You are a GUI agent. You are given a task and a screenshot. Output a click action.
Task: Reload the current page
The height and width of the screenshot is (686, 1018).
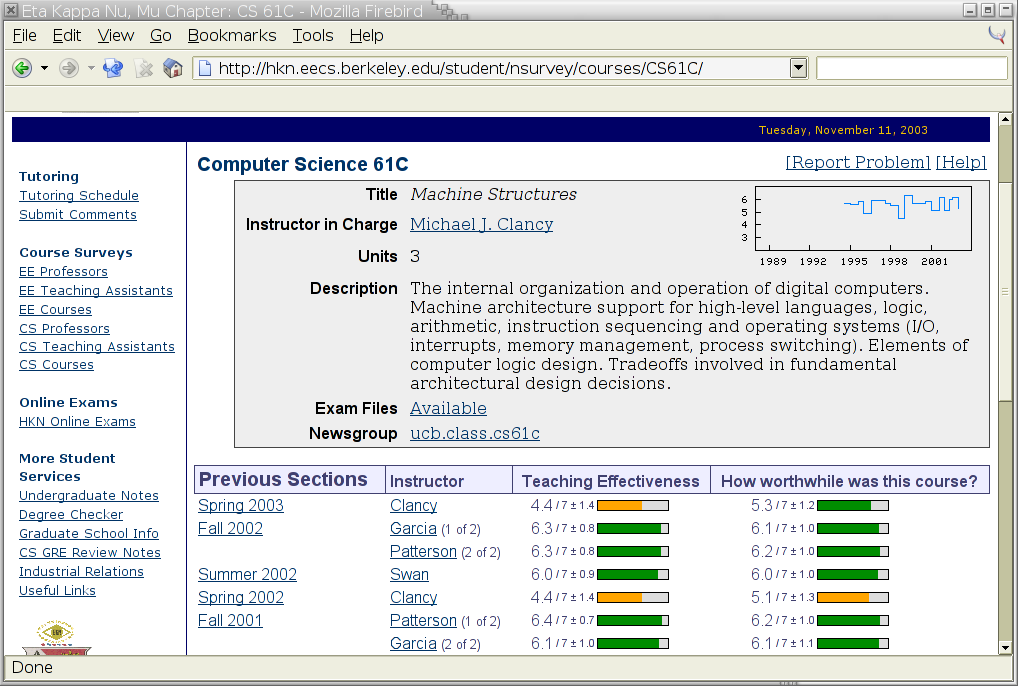(x=113, y=68)
